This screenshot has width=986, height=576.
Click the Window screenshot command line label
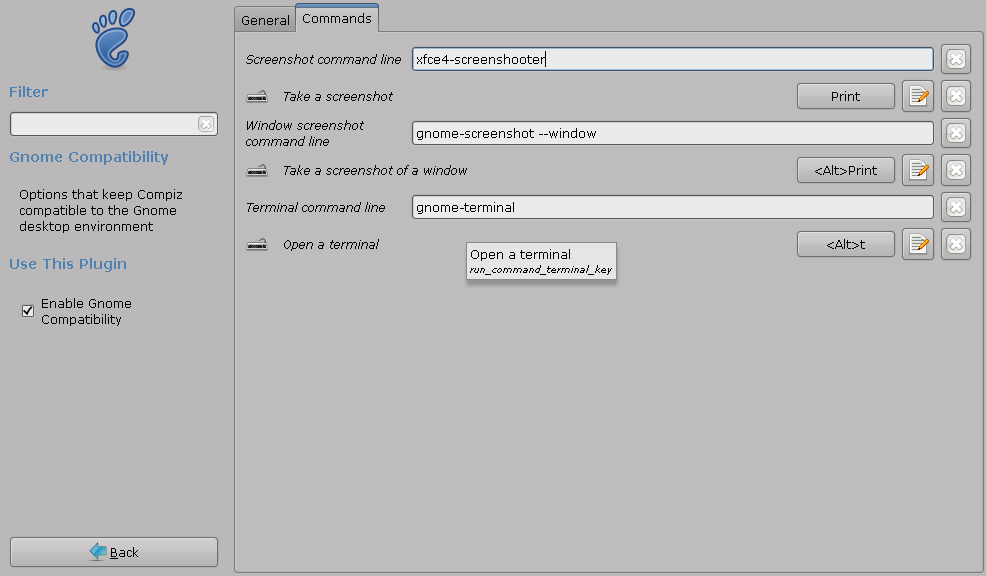304,133
